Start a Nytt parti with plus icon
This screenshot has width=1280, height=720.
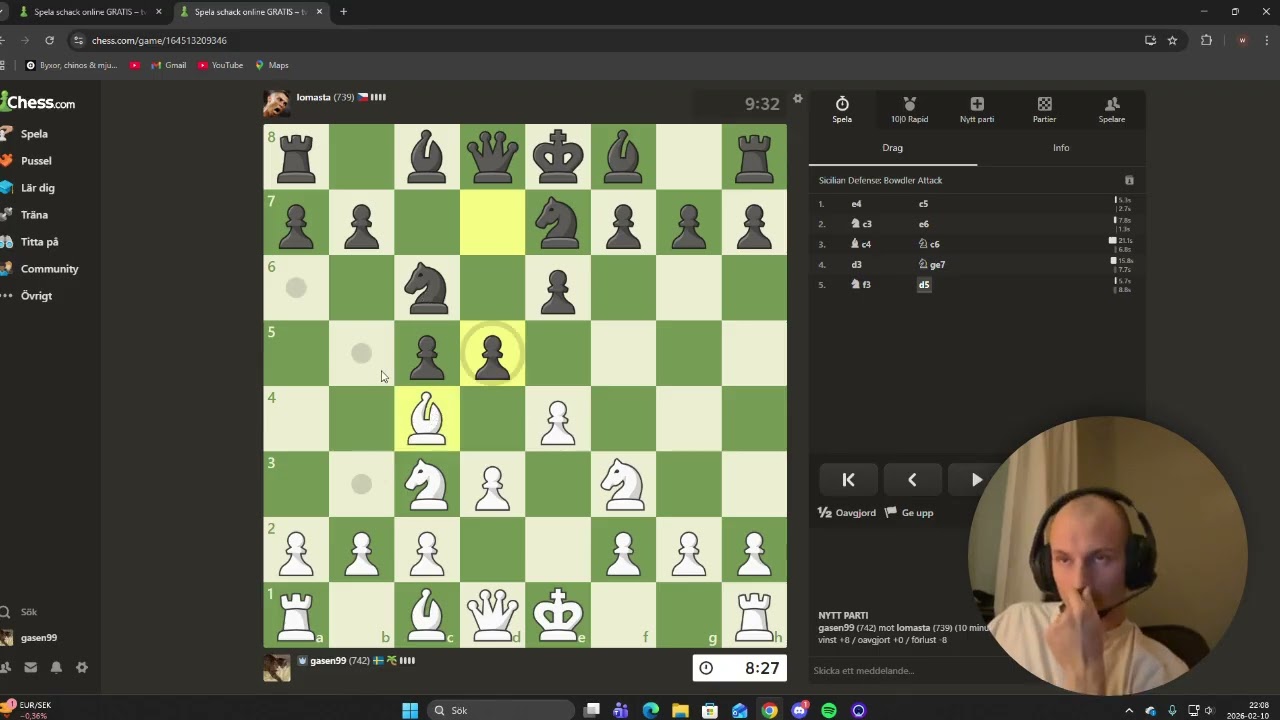977,110
